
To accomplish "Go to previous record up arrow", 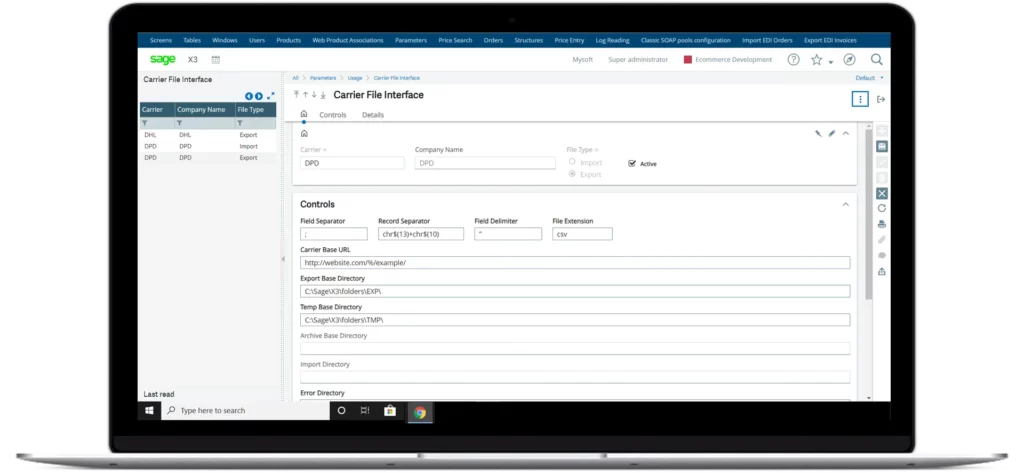I will coord(305,95).
